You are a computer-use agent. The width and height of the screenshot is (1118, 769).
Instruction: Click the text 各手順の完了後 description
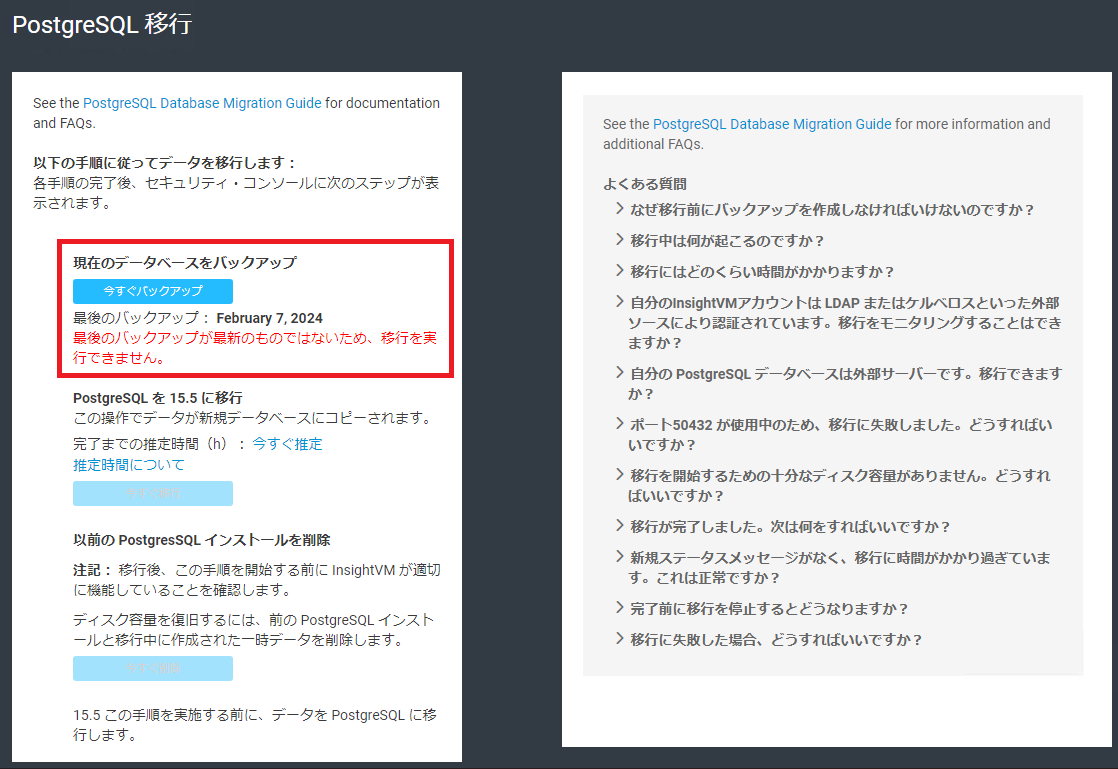point(236,192)
